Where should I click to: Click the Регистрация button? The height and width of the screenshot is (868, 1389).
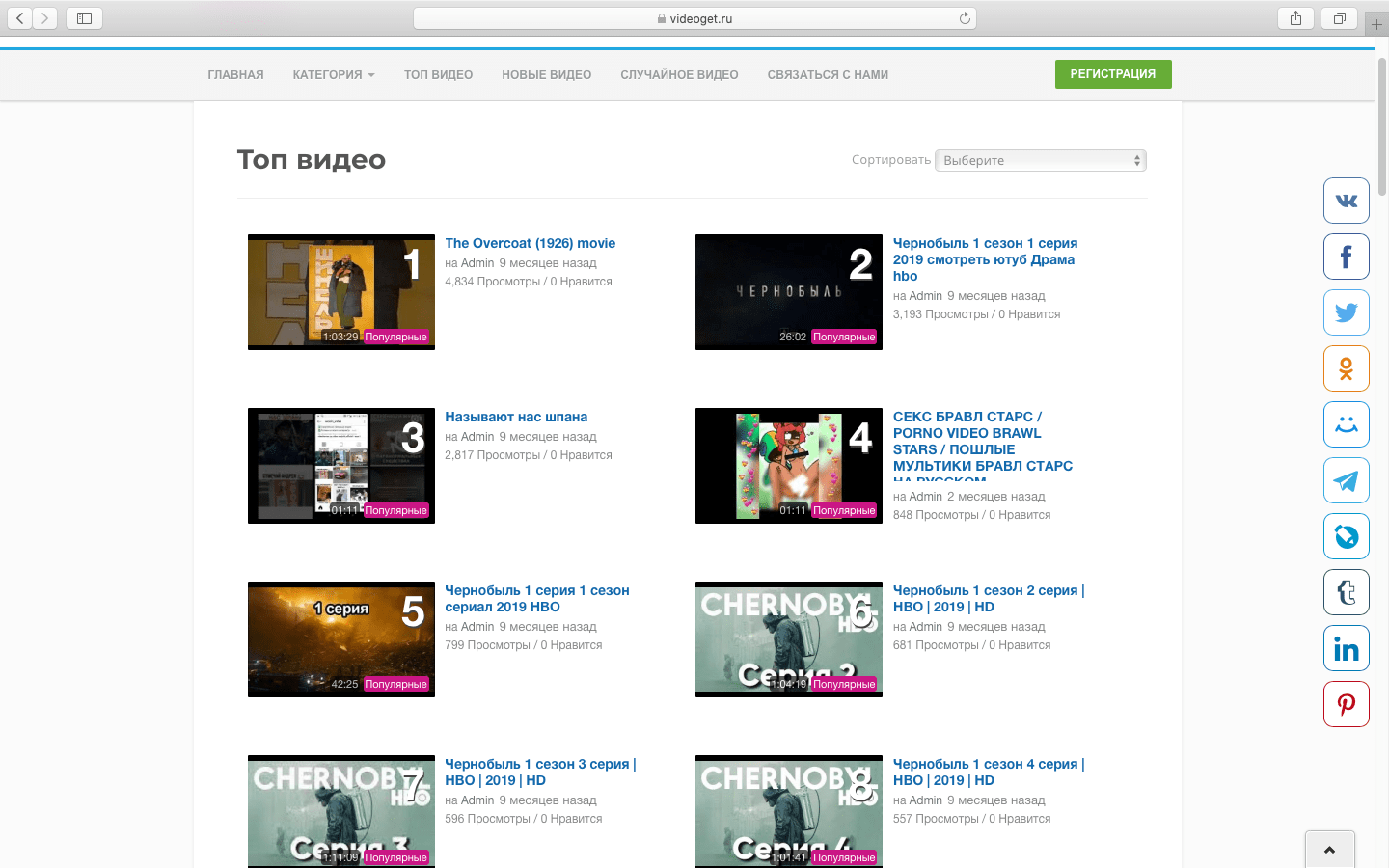click(x=1113, y=74)
